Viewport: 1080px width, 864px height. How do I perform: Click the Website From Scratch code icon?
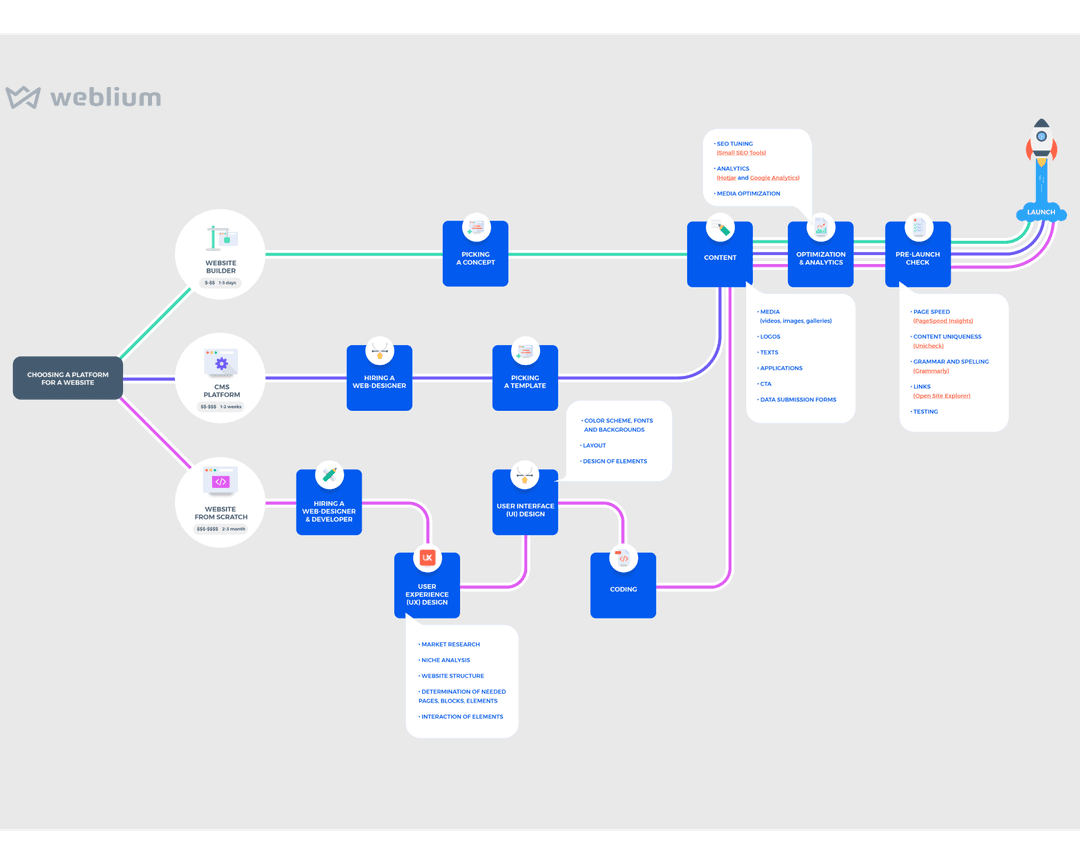click(x=220, y=481)
